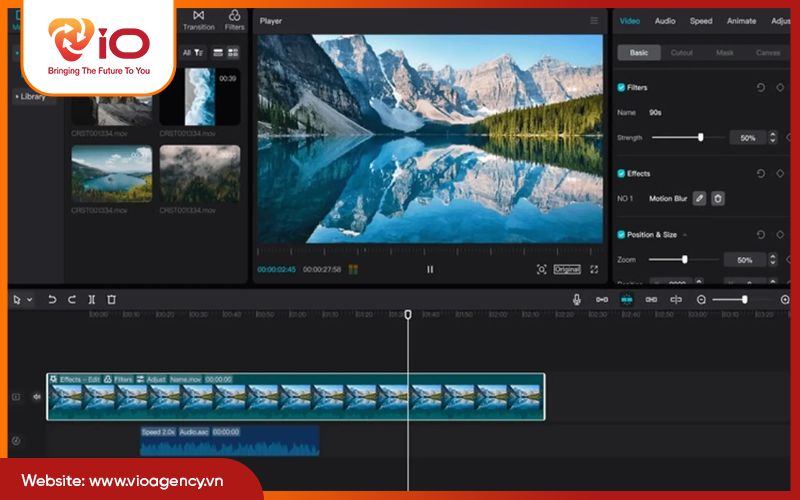This screenshot has width=800, height=500.
Task: Reset the Position & Size section
Action: (761, 235)
